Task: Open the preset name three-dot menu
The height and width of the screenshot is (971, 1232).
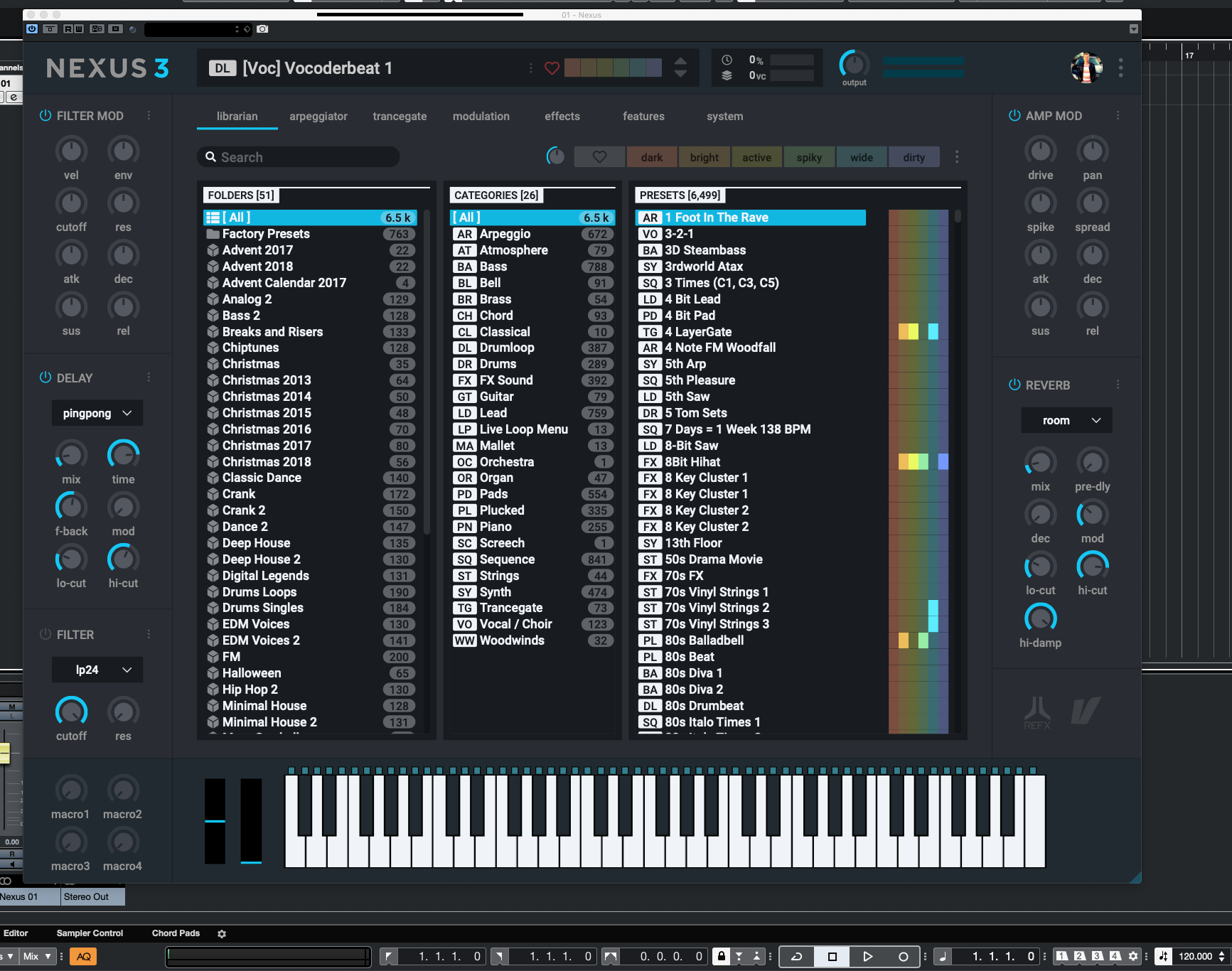Action: (530, 68)
